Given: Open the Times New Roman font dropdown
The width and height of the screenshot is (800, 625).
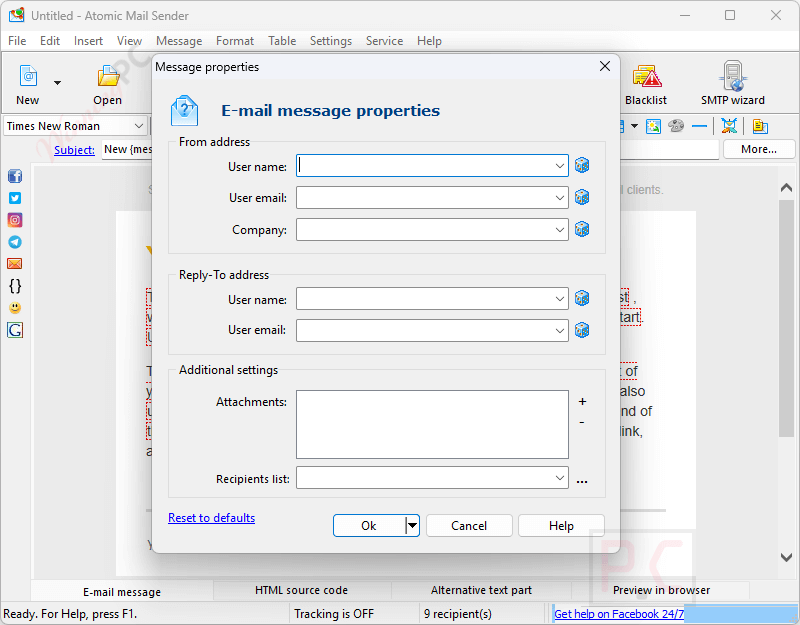Looking at the screenshot, I should point(138,126).
